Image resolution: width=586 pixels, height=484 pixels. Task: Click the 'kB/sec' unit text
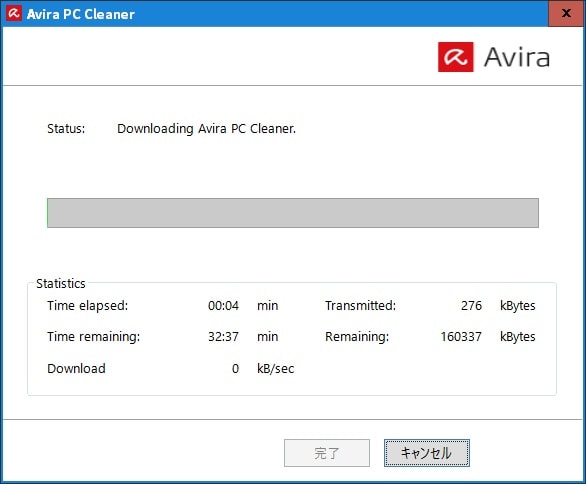(x=275, y=369)
